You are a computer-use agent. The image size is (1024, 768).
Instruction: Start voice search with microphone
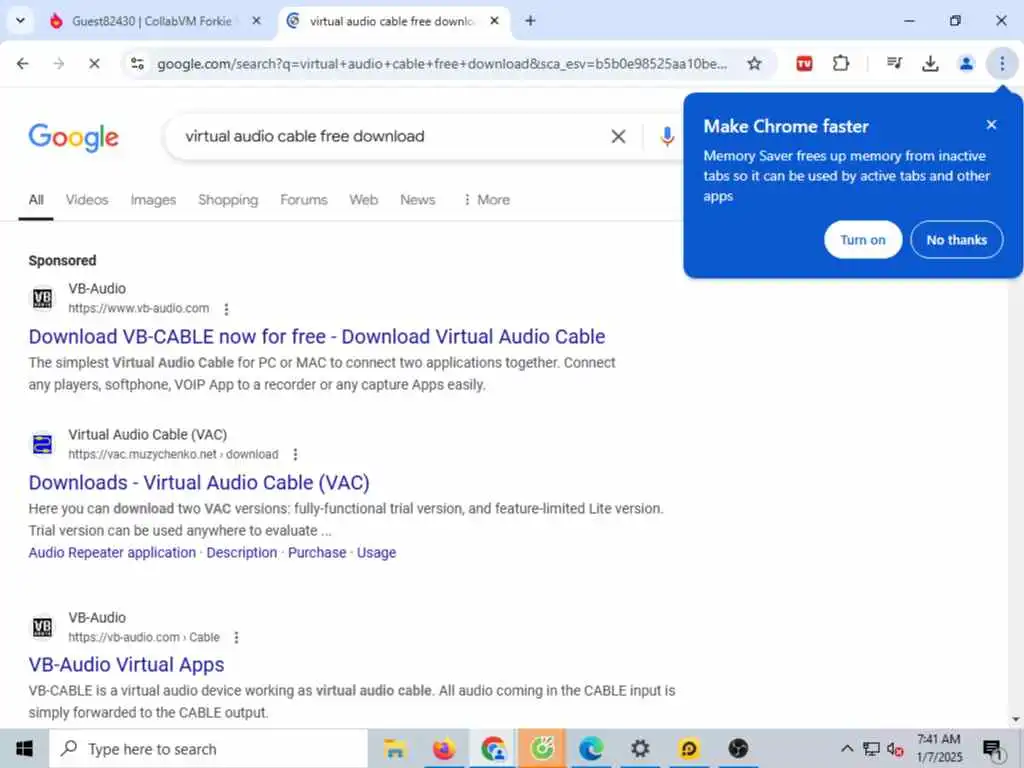pos(667,136)
